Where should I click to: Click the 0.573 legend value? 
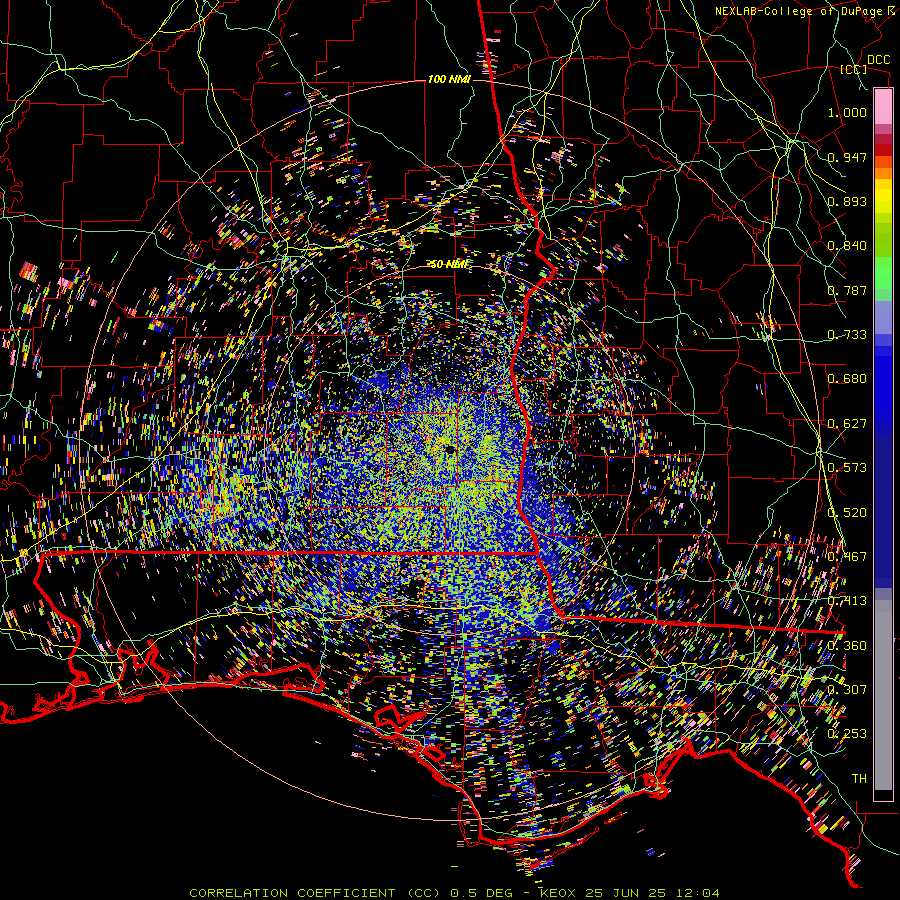pyautogui.click(x=847, y=468)
